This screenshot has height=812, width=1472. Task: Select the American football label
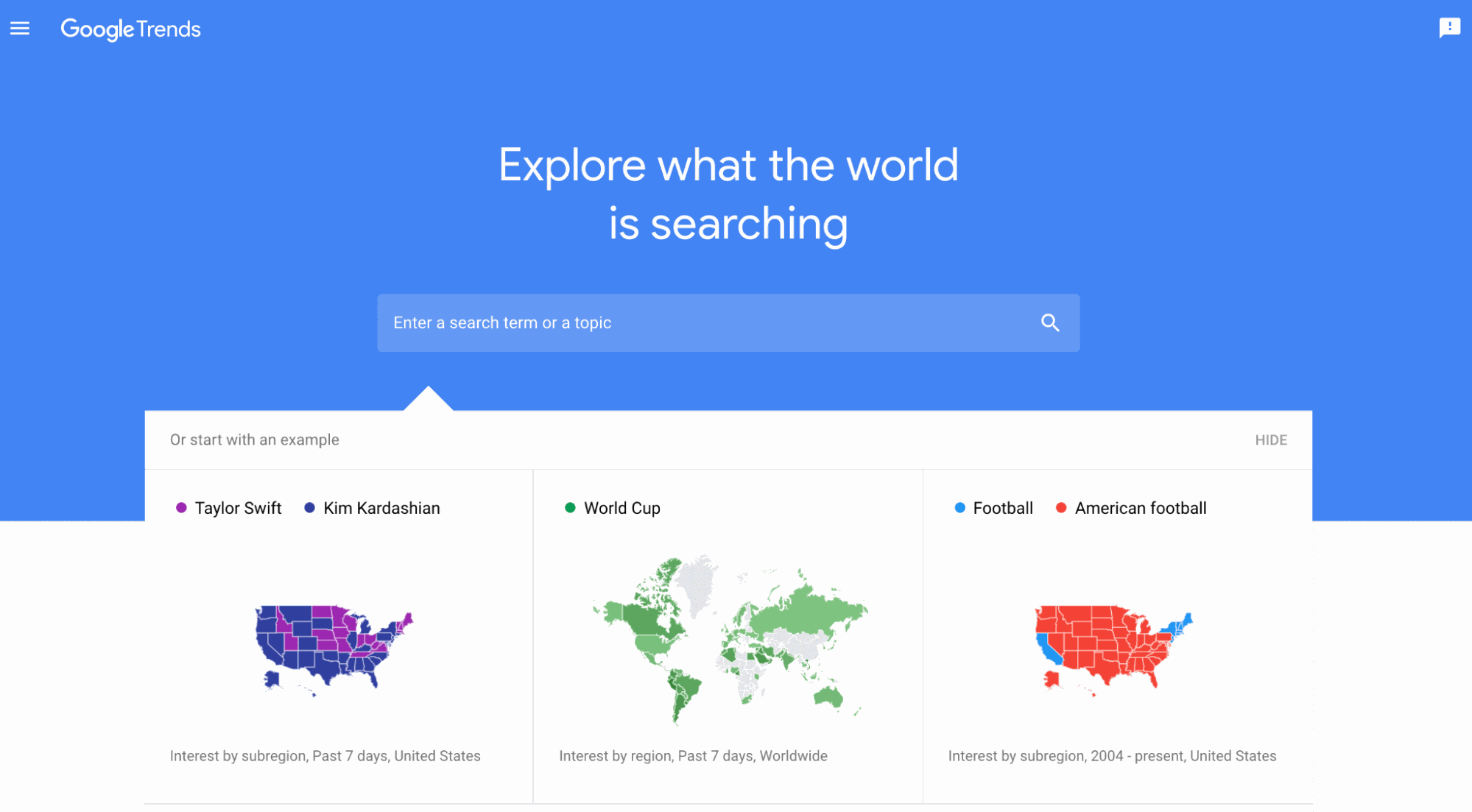[x=1141, y=508]
